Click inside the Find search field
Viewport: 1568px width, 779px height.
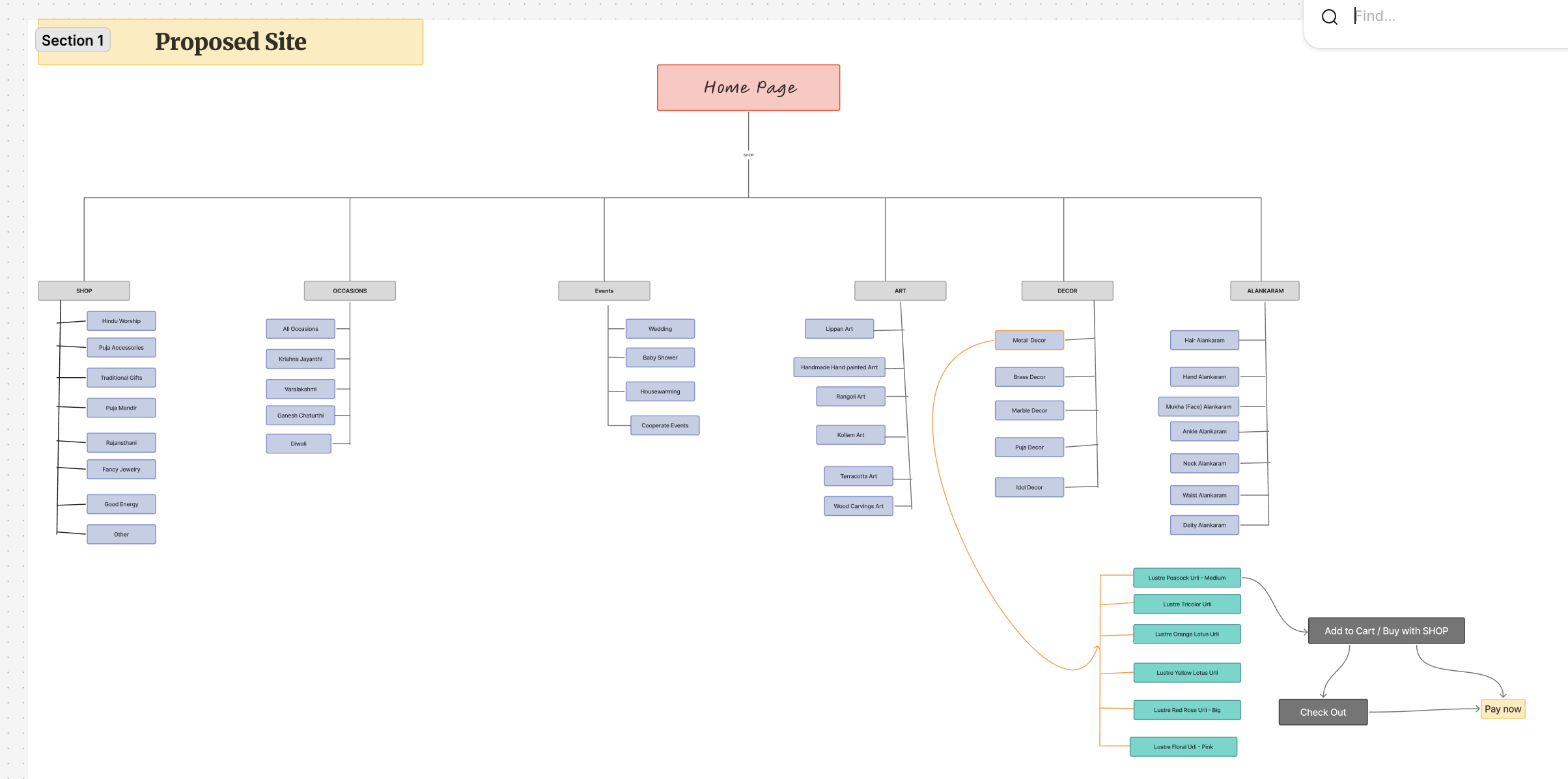pyautogui.click(x=1420, y=16)
